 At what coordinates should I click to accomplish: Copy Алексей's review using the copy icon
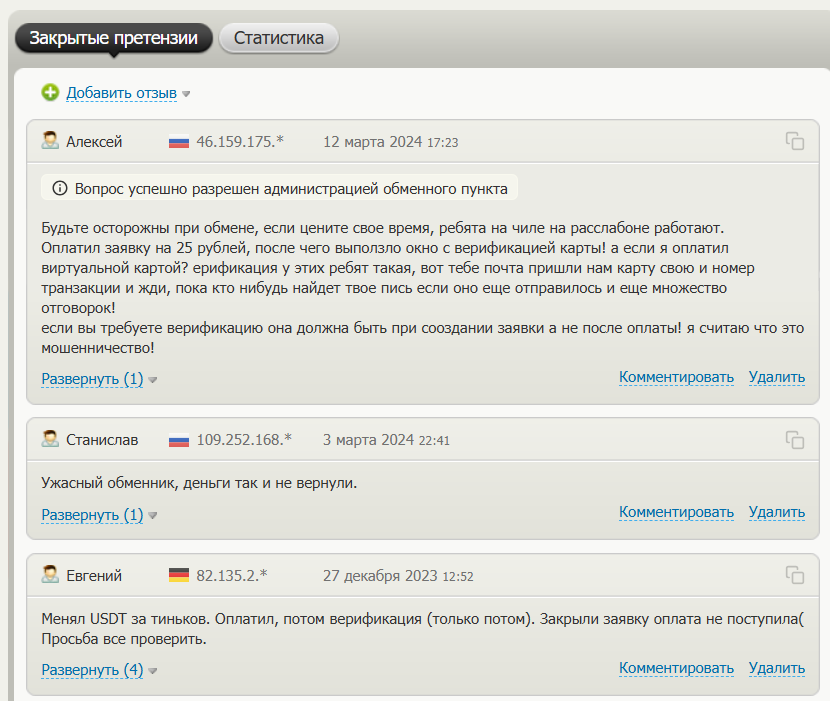795,141
